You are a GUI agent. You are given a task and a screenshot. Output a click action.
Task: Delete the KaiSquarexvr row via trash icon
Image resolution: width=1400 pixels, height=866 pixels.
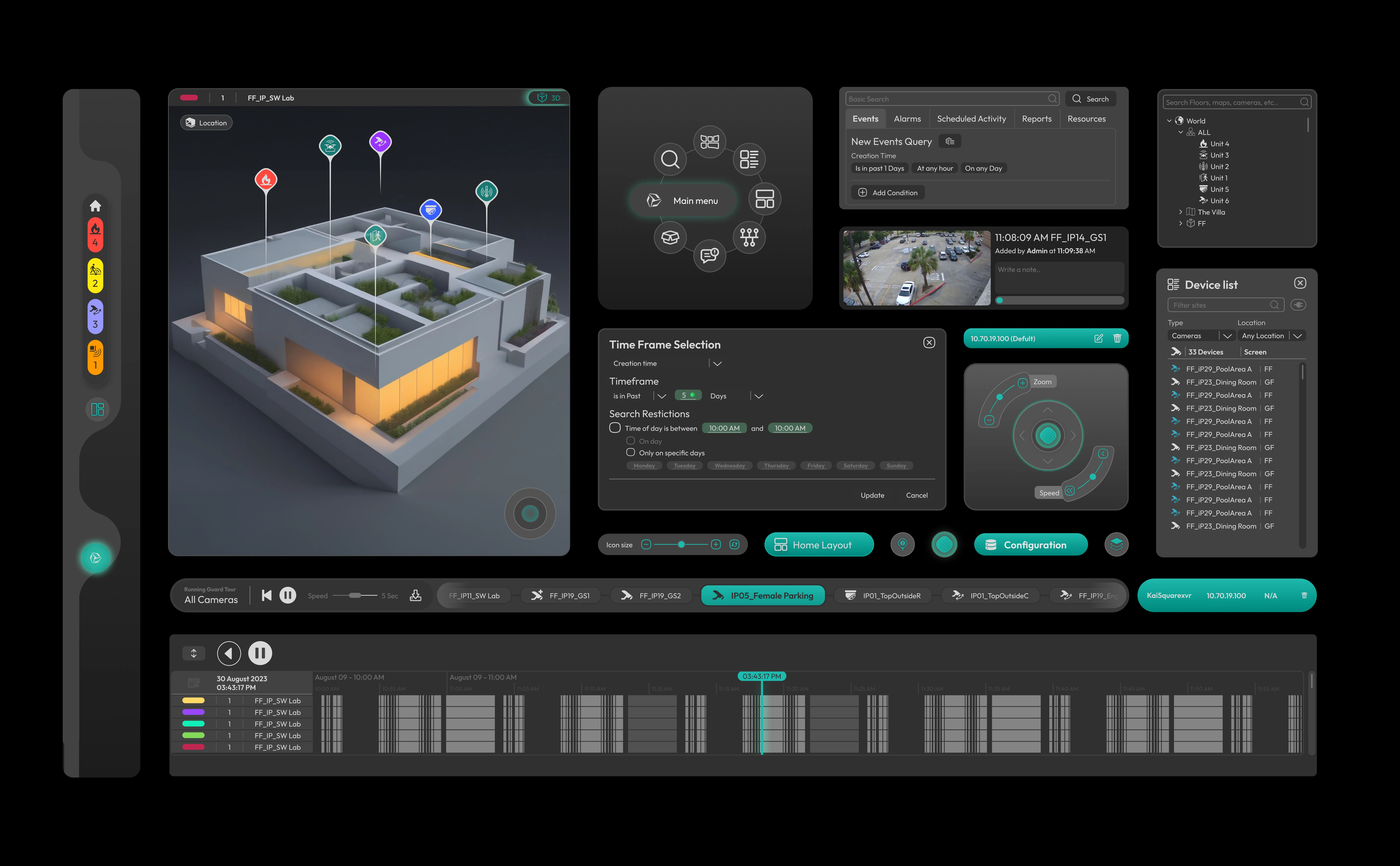tap(1304, 596)
